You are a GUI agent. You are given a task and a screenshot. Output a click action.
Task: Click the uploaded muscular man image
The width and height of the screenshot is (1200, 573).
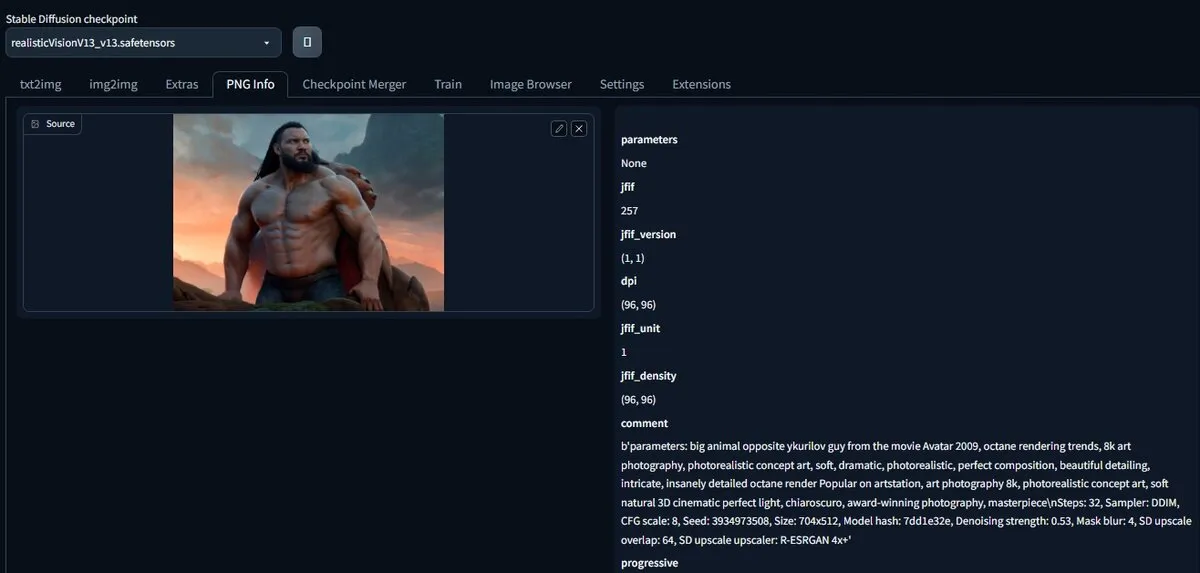(308, 211)
